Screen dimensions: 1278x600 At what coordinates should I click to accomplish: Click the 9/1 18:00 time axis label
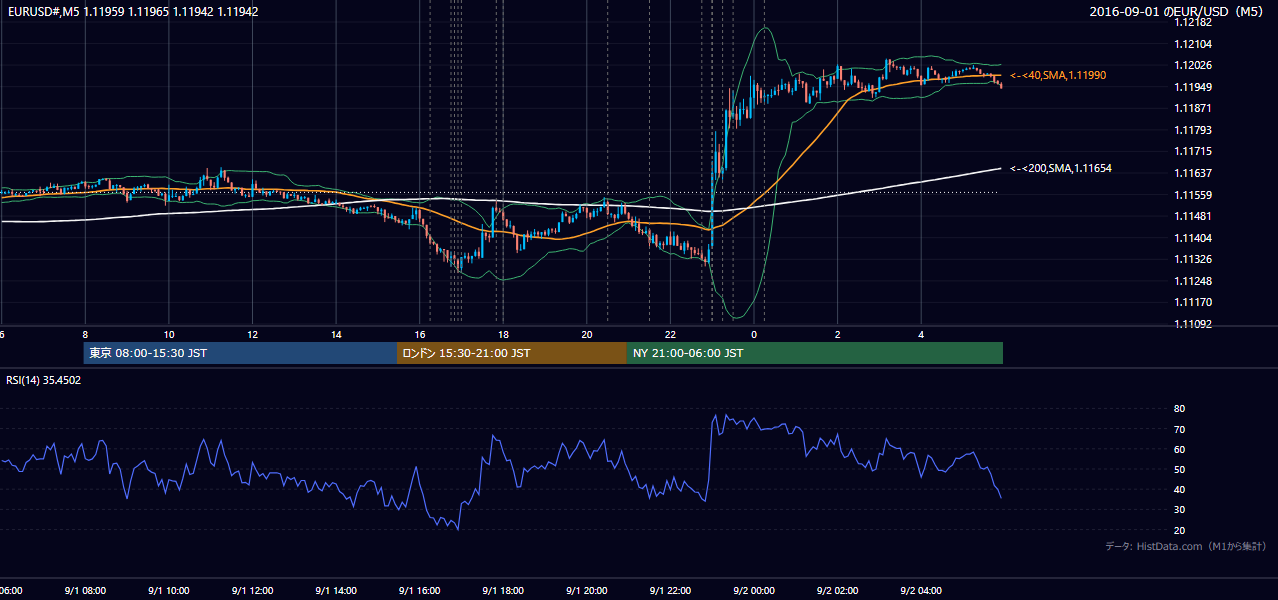point(503,590)
